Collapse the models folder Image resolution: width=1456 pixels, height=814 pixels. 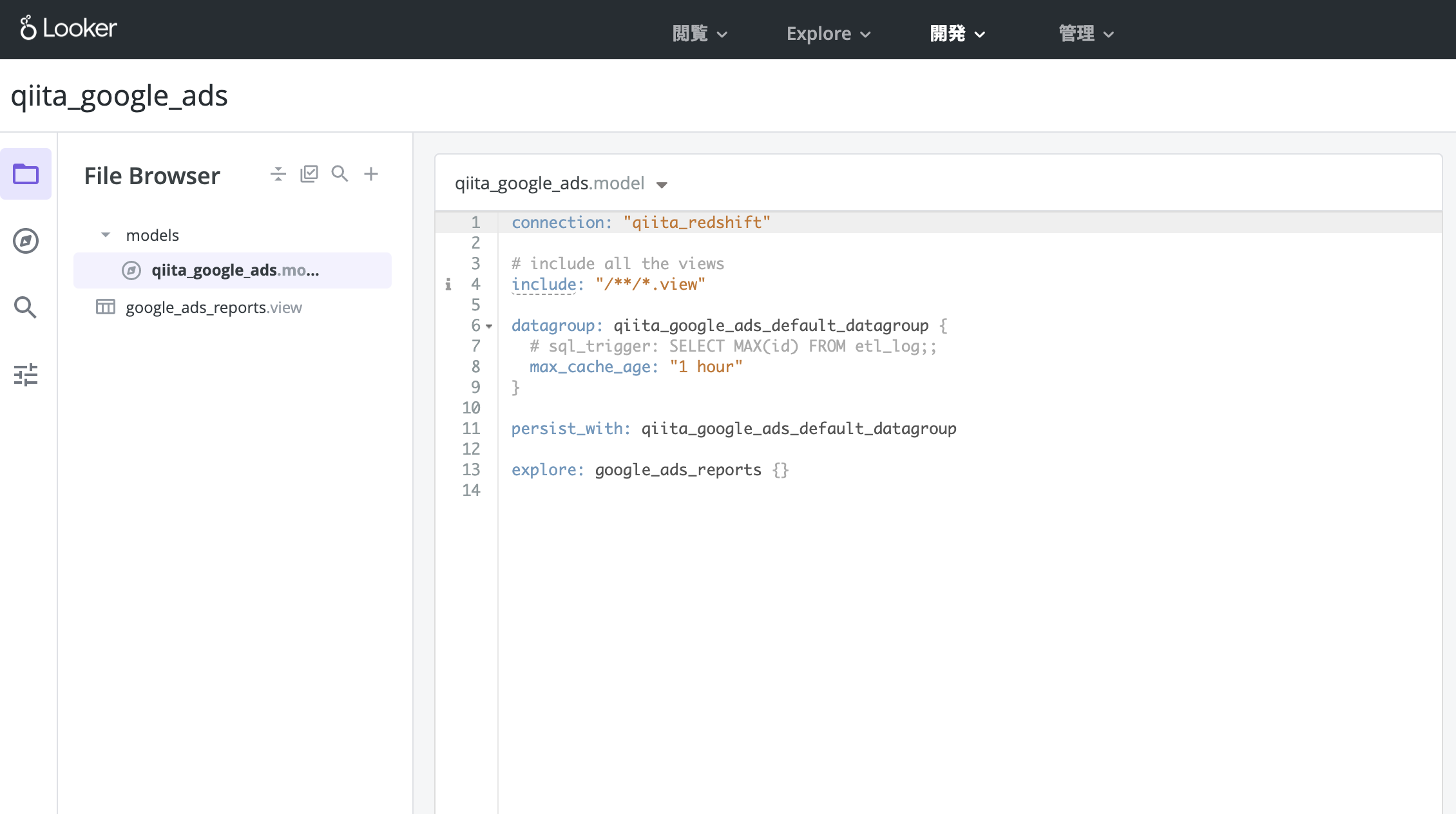pos(106,235)
